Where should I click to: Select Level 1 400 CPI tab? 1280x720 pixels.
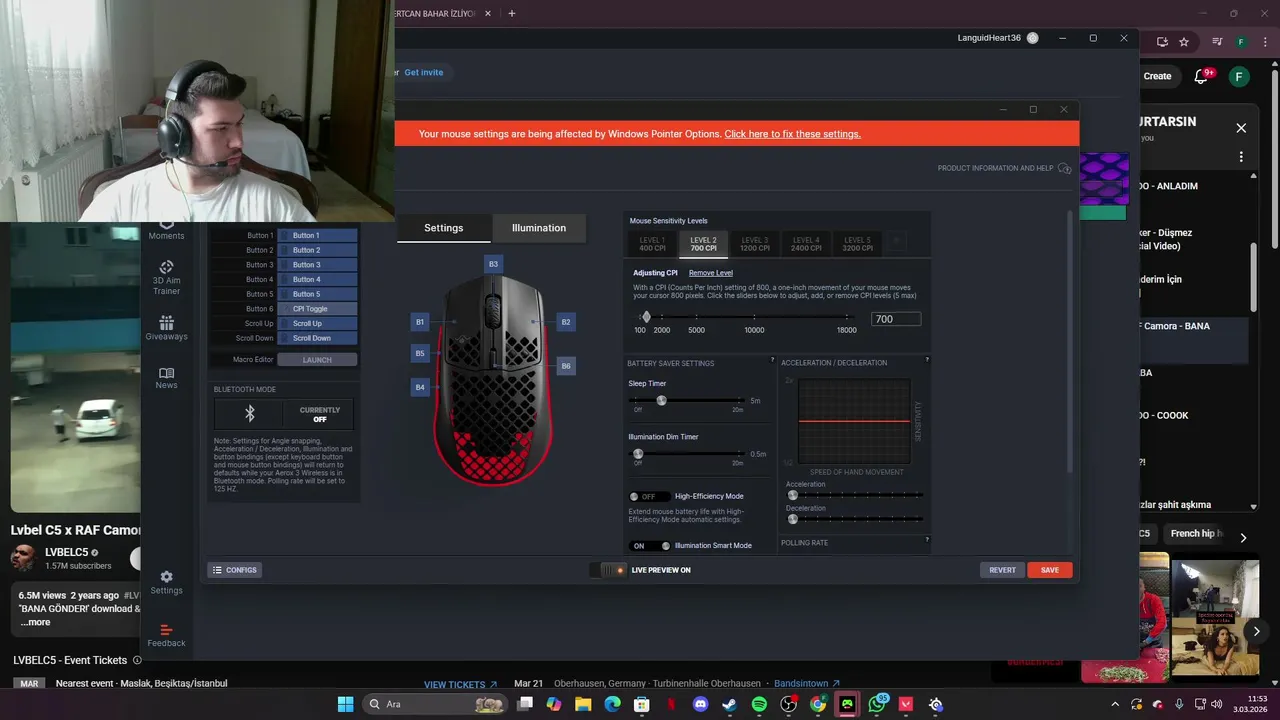[x=652, y=243]
